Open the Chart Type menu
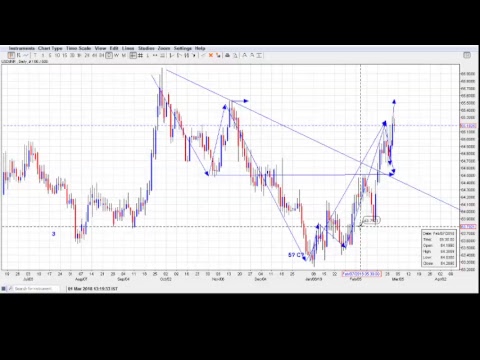The width and height of the screenshot is (480, 360). point(50,48)
